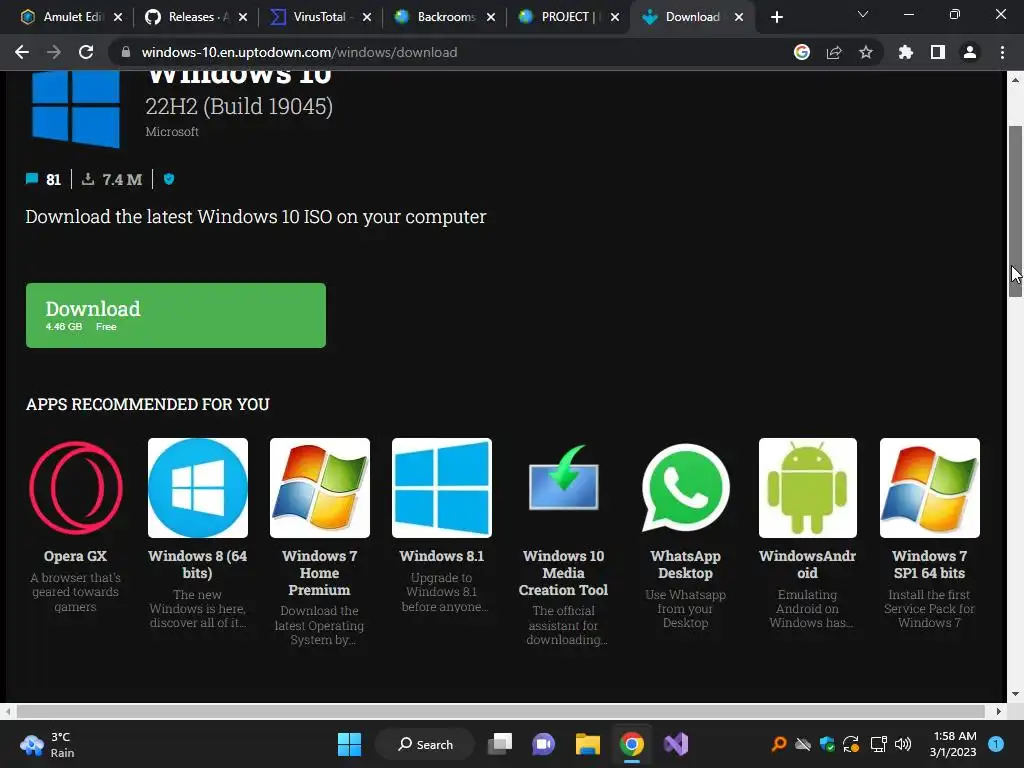Open the WindowsAndroid app icon
This screenshot has height=768, width=1024.
coord(808,488)
